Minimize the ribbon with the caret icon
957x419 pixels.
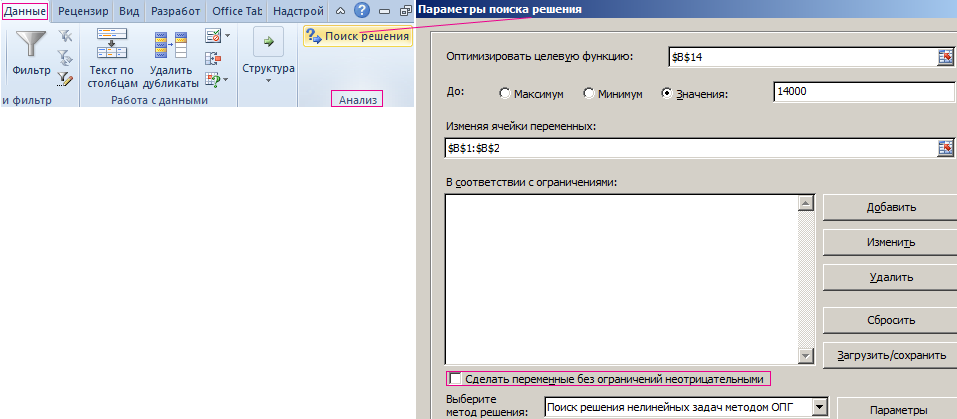(341, 11)
